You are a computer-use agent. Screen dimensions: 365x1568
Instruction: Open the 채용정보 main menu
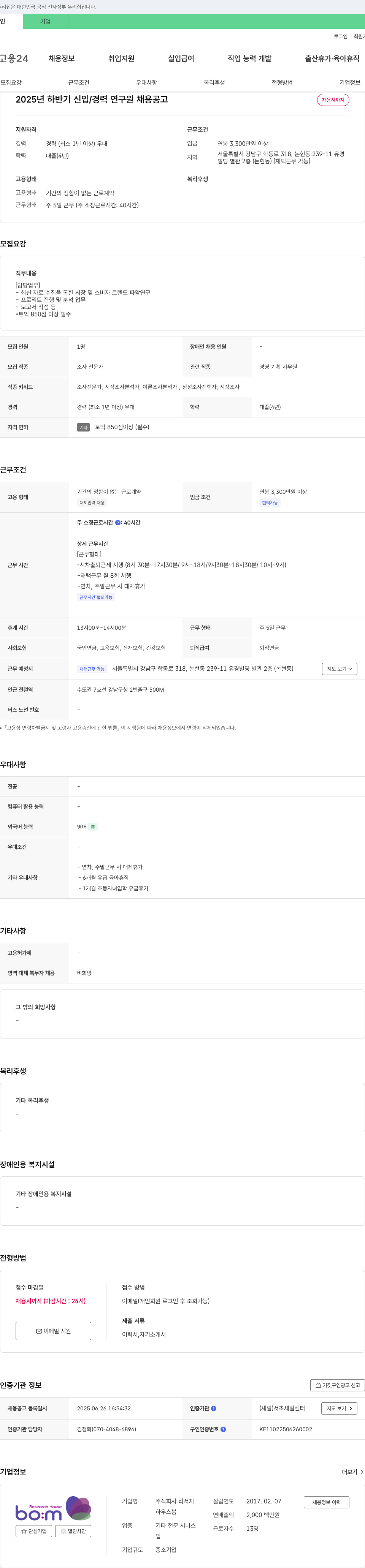pyautogui.click(x=62, y=58)
